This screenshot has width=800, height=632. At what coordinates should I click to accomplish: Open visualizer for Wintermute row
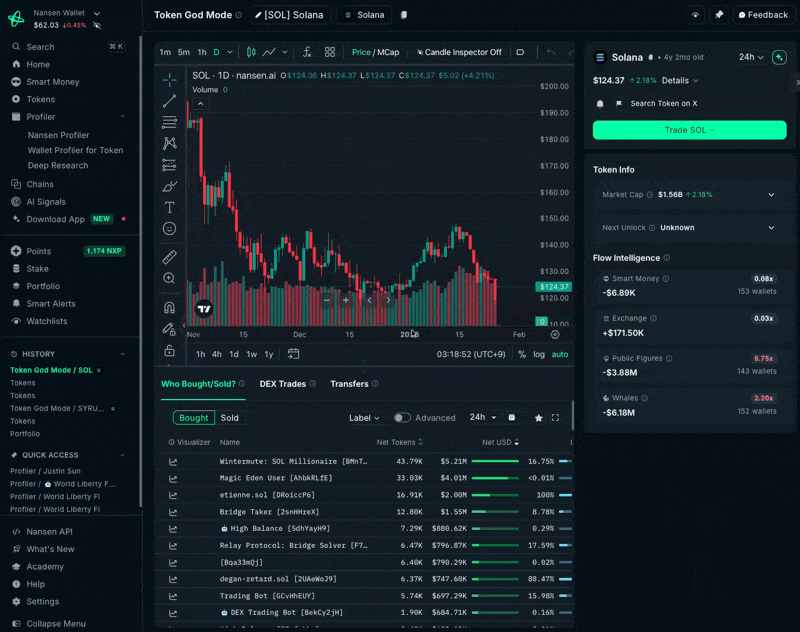(173, 462)
